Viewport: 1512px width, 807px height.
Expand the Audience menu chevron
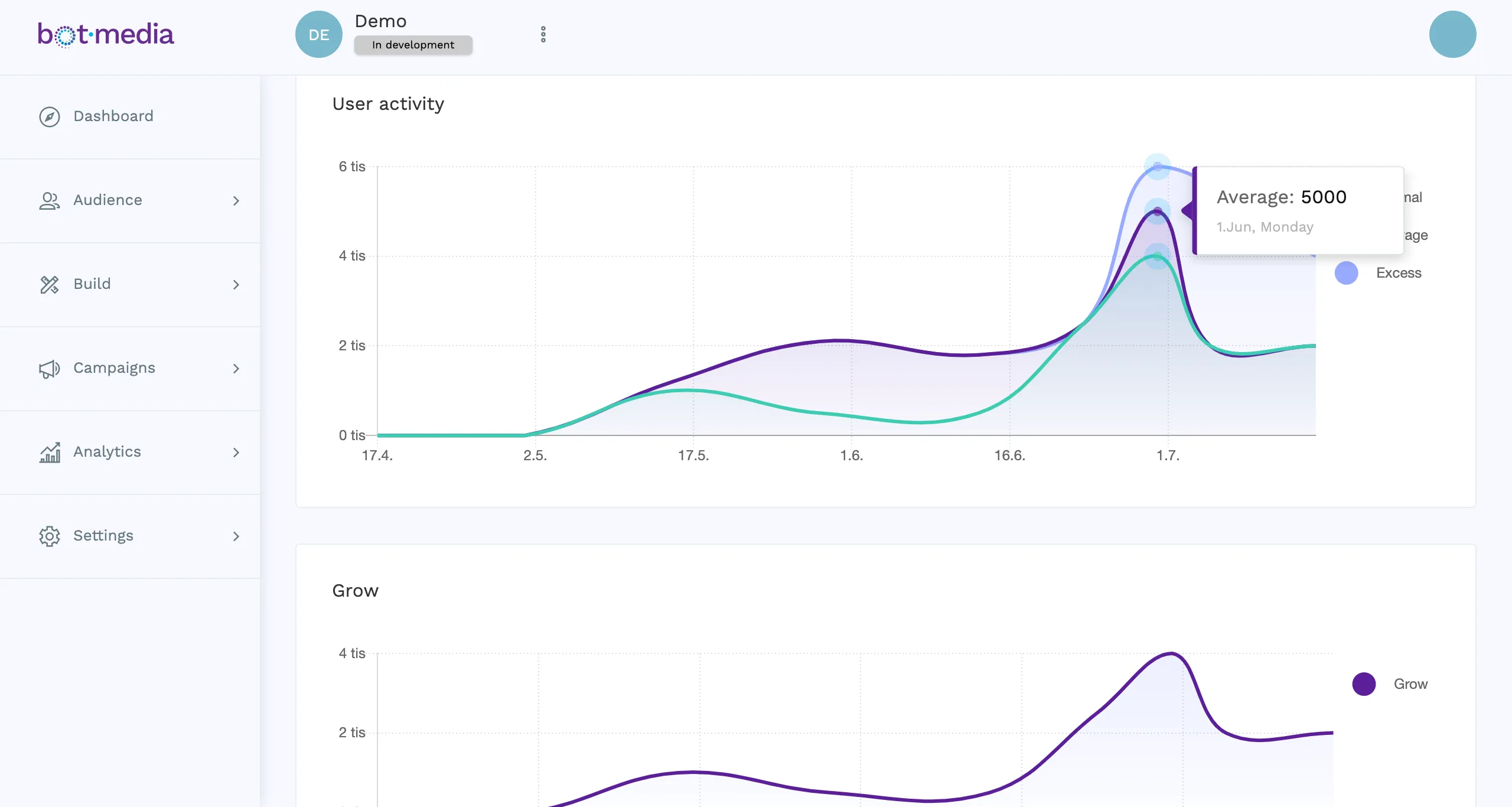236,201
